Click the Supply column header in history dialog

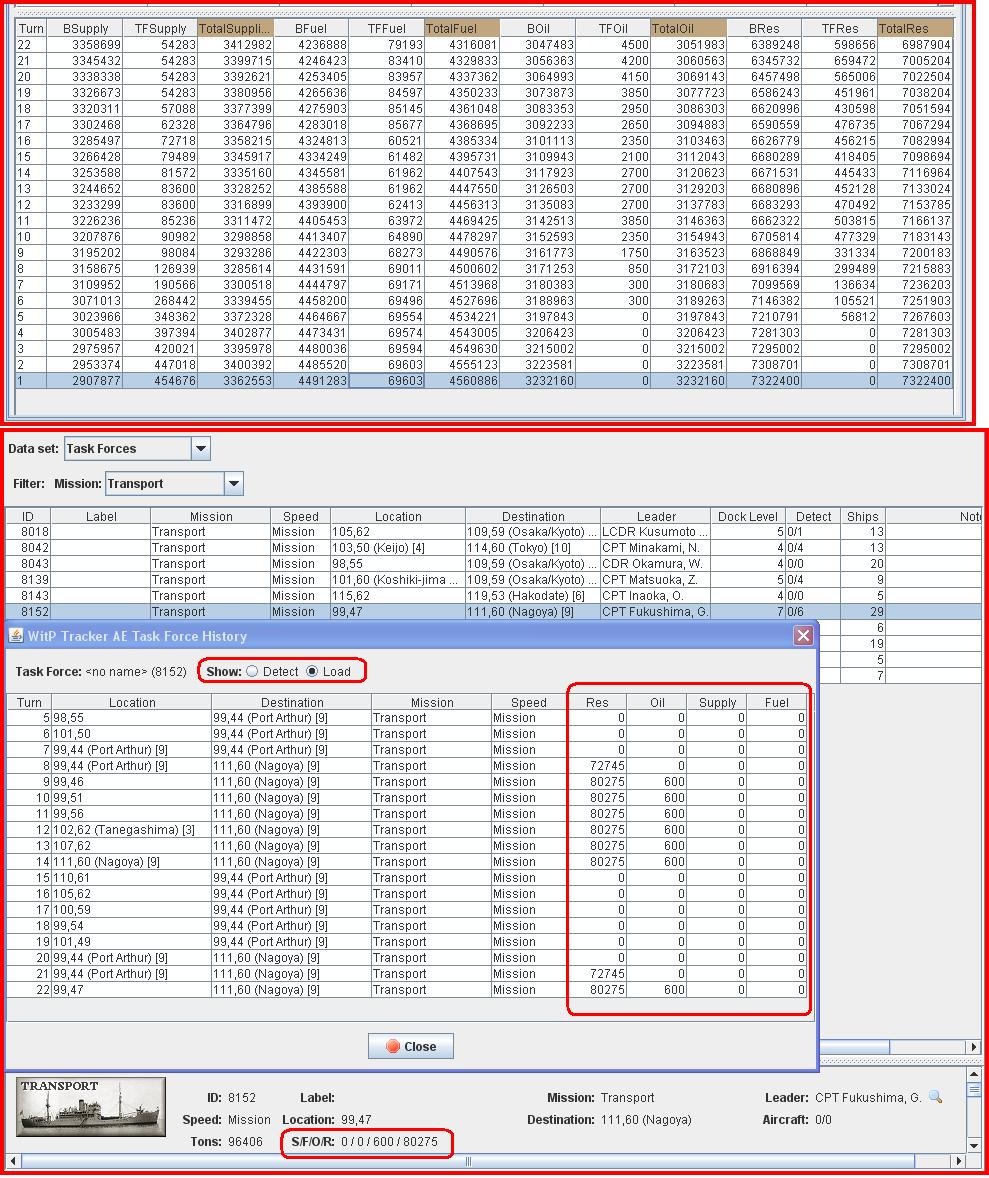[717, 702]
